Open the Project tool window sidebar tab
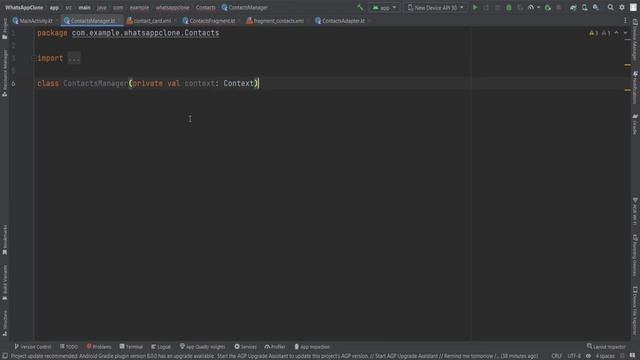The image size is (640, 360). [4, 28]
